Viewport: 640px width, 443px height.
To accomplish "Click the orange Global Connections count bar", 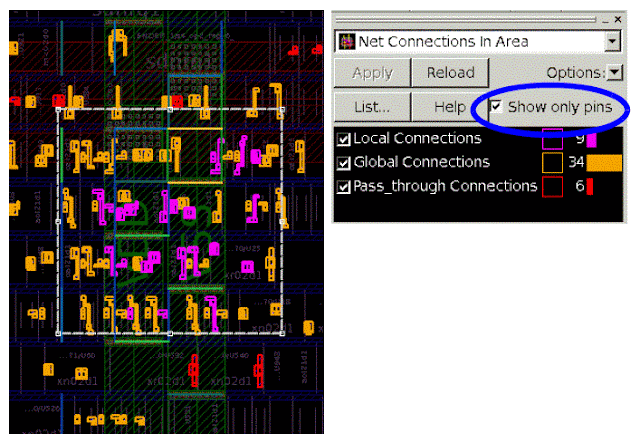I will tap(604, 163).
